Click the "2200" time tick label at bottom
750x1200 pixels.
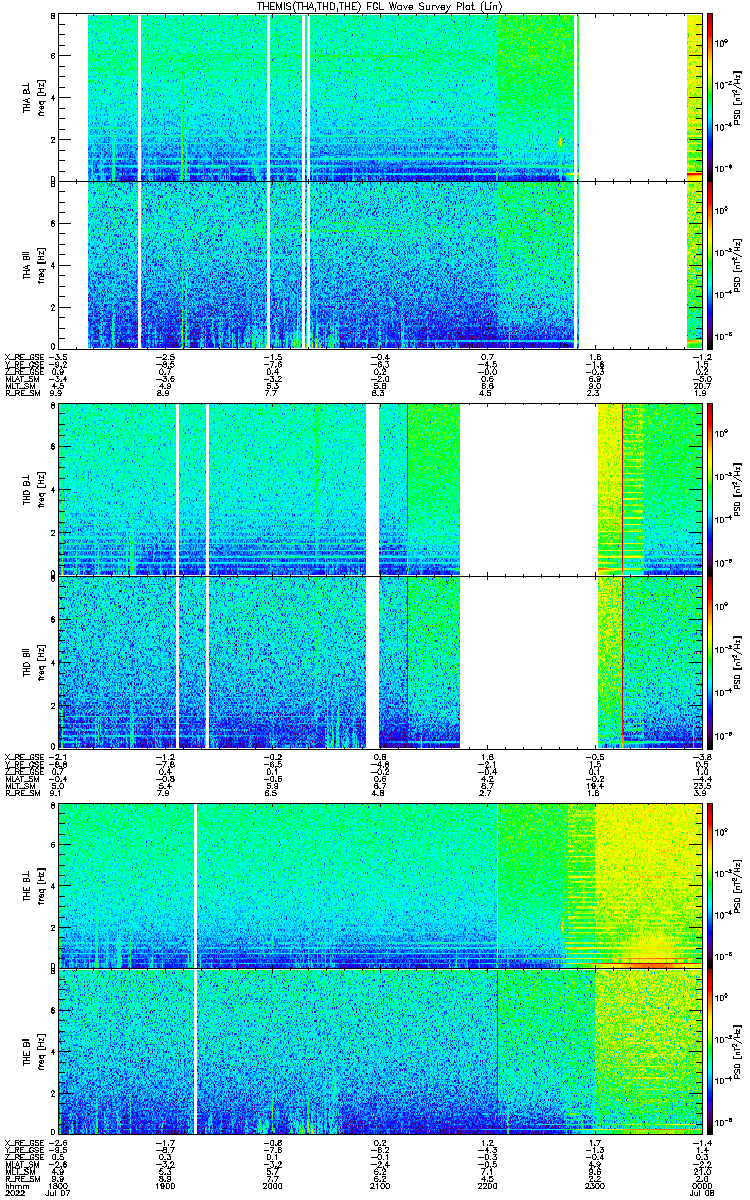point(488,1186)
